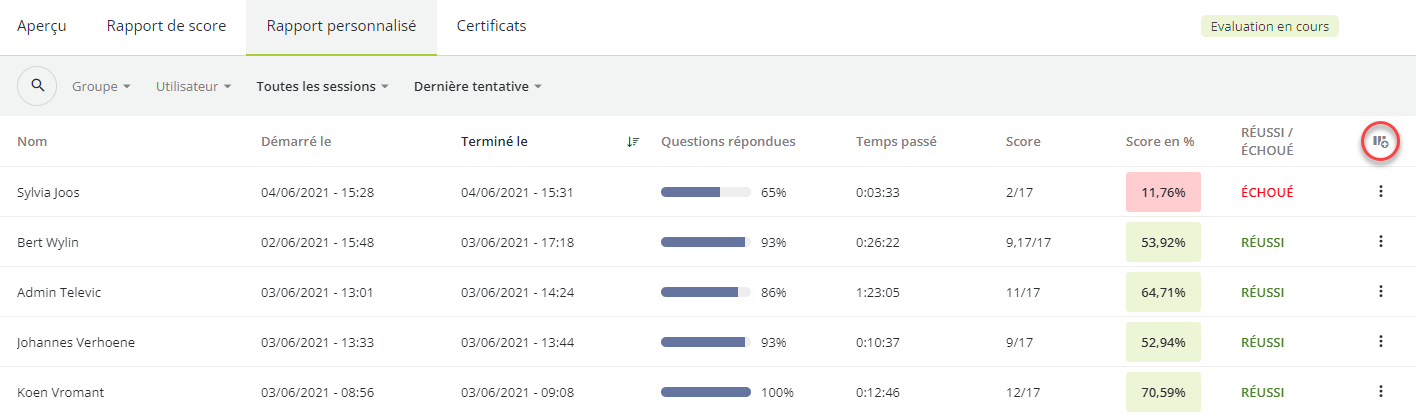Expand the Utilisateur filter dropdown

click(x=194, y=87)
